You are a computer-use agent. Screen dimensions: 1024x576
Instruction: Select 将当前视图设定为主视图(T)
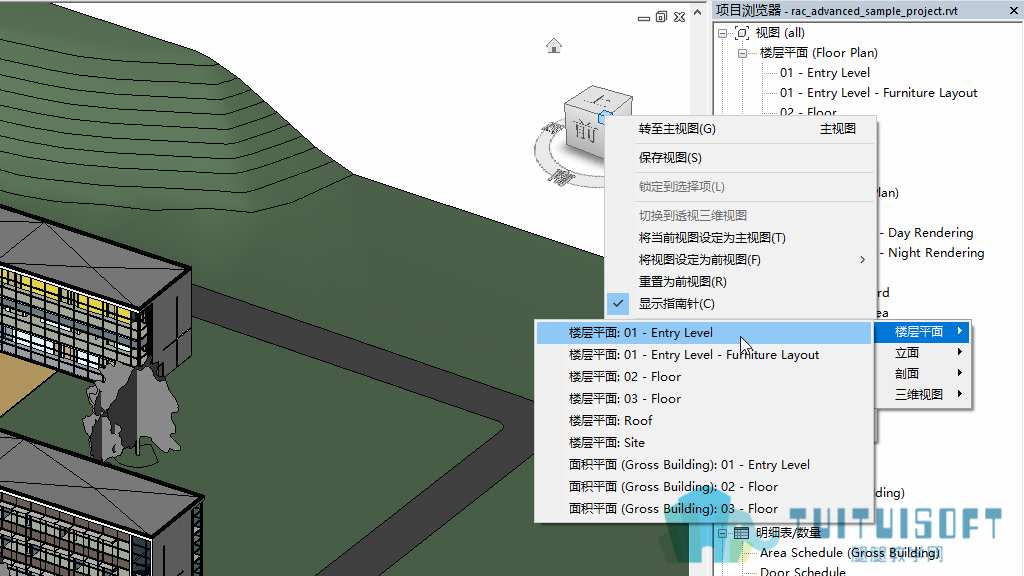click(739, 238)
